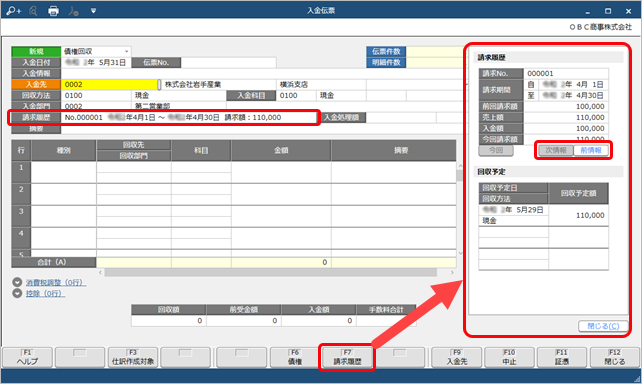Click the F1 ヘルプ function key button
Image resolution: width=642 pixels, height=384 pixels.
coord(27,357)
